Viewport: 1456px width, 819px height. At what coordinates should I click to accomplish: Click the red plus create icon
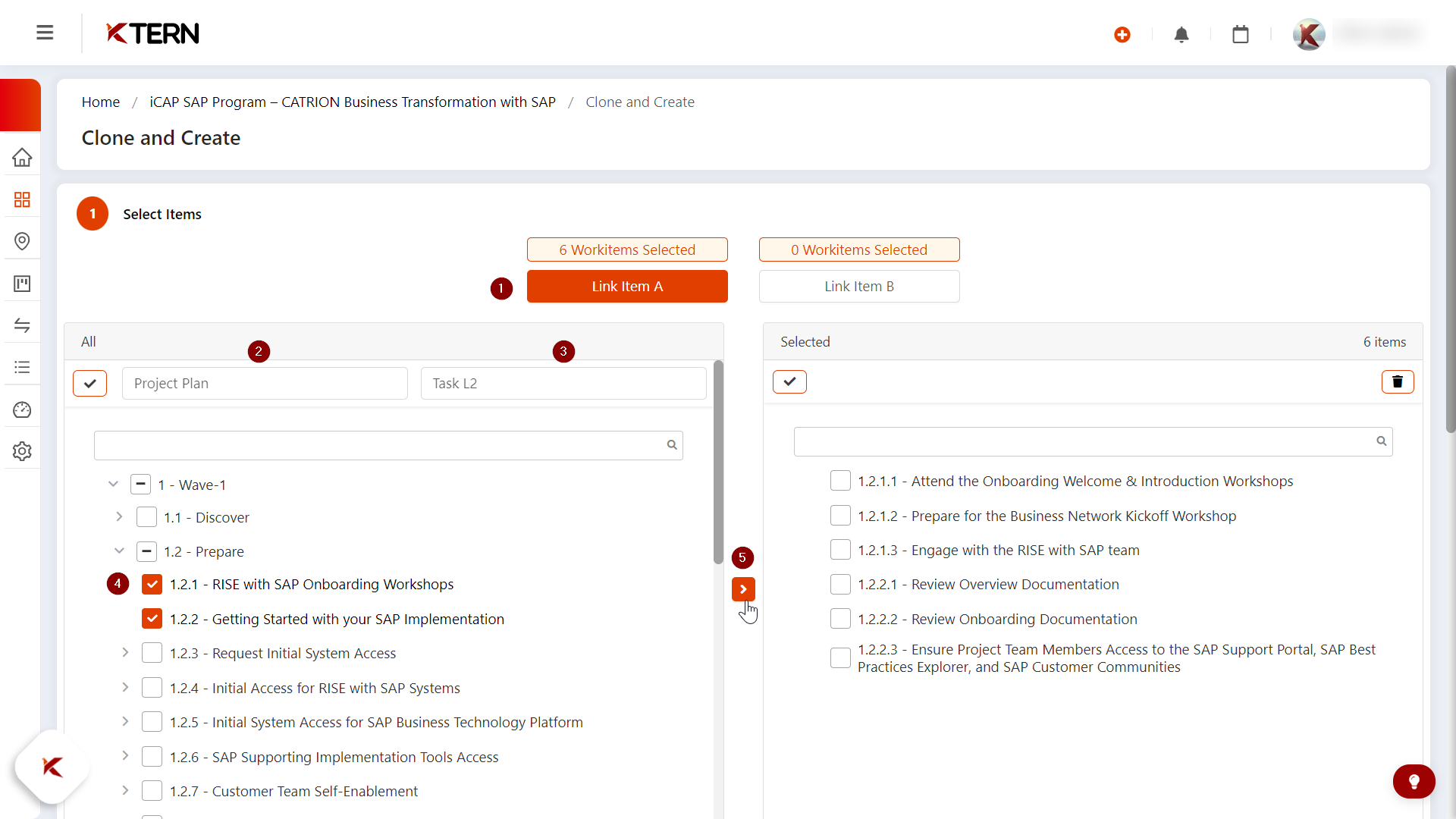[x=1122, y=35]
